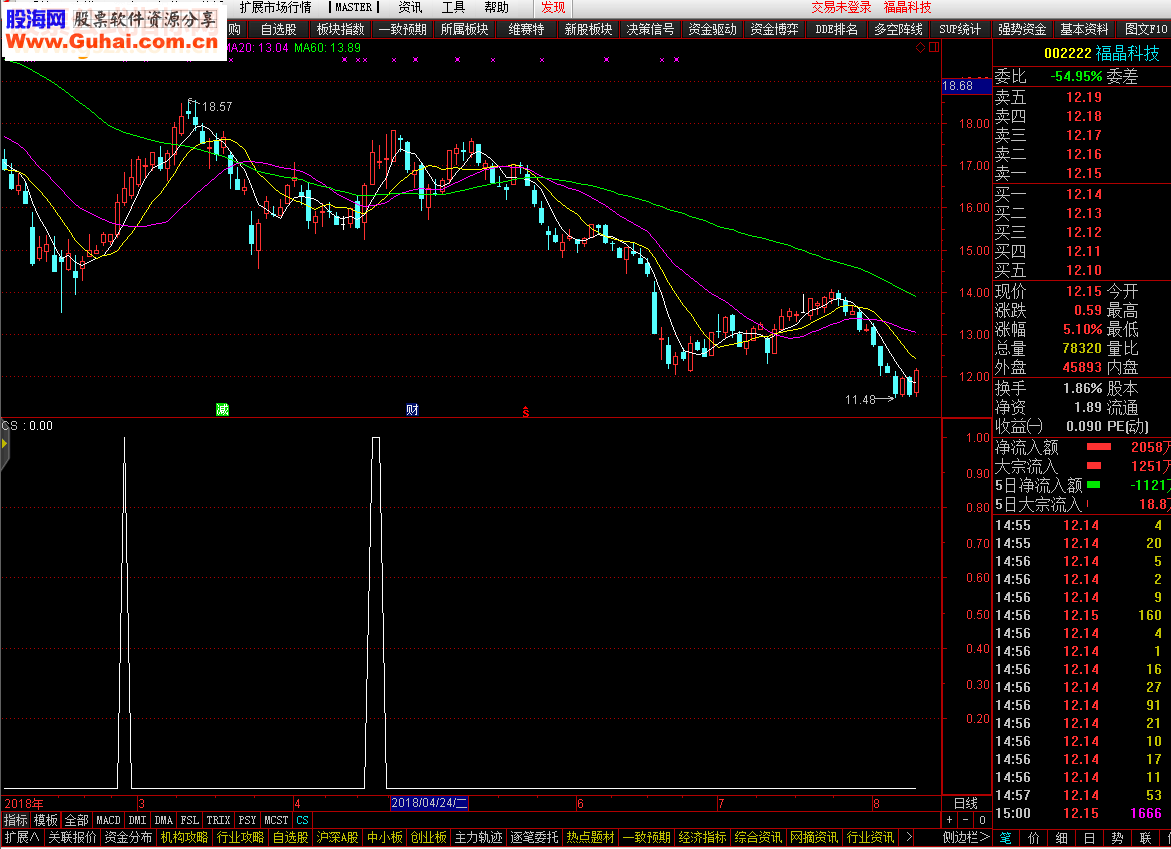Toggle the 笔 tick view tab
This screenshot has width=1171, height=849.
tap(1005, 837)
